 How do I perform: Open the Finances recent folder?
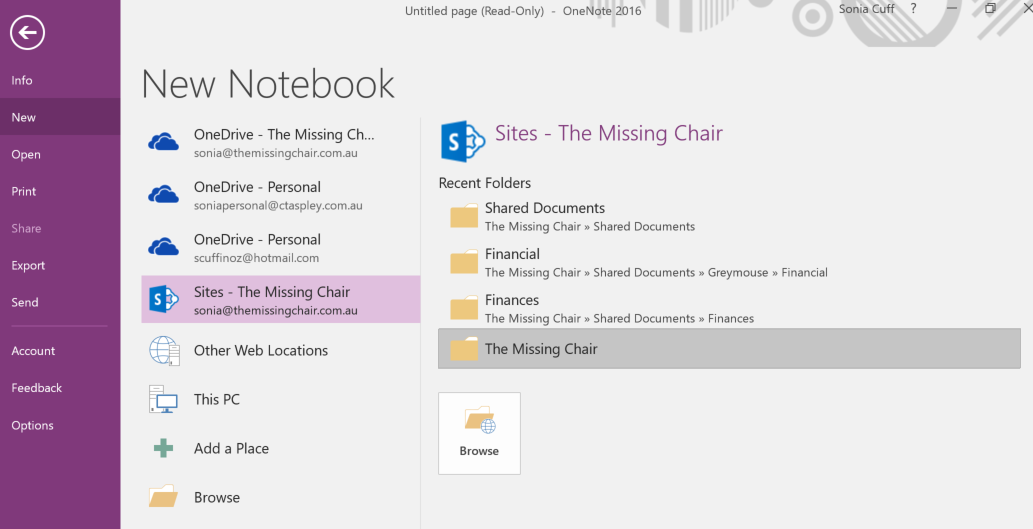(x=729, y=309)
